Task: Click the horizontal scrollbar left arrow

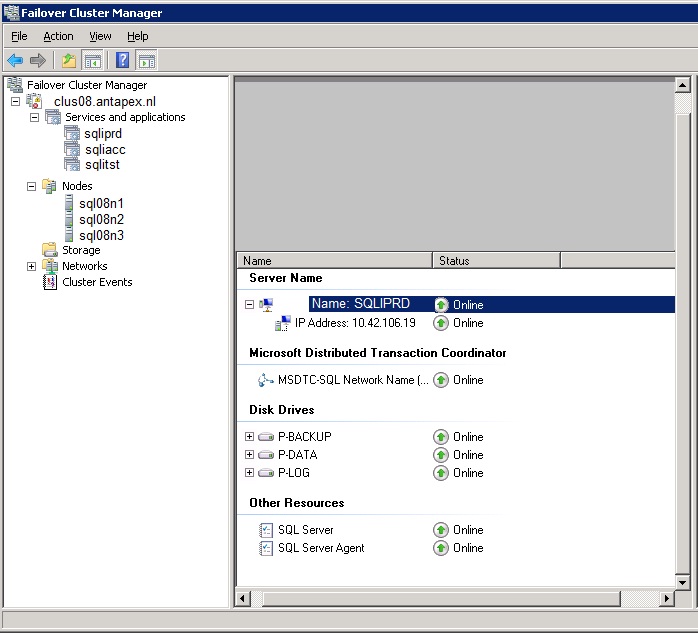Action: (242, 598)
